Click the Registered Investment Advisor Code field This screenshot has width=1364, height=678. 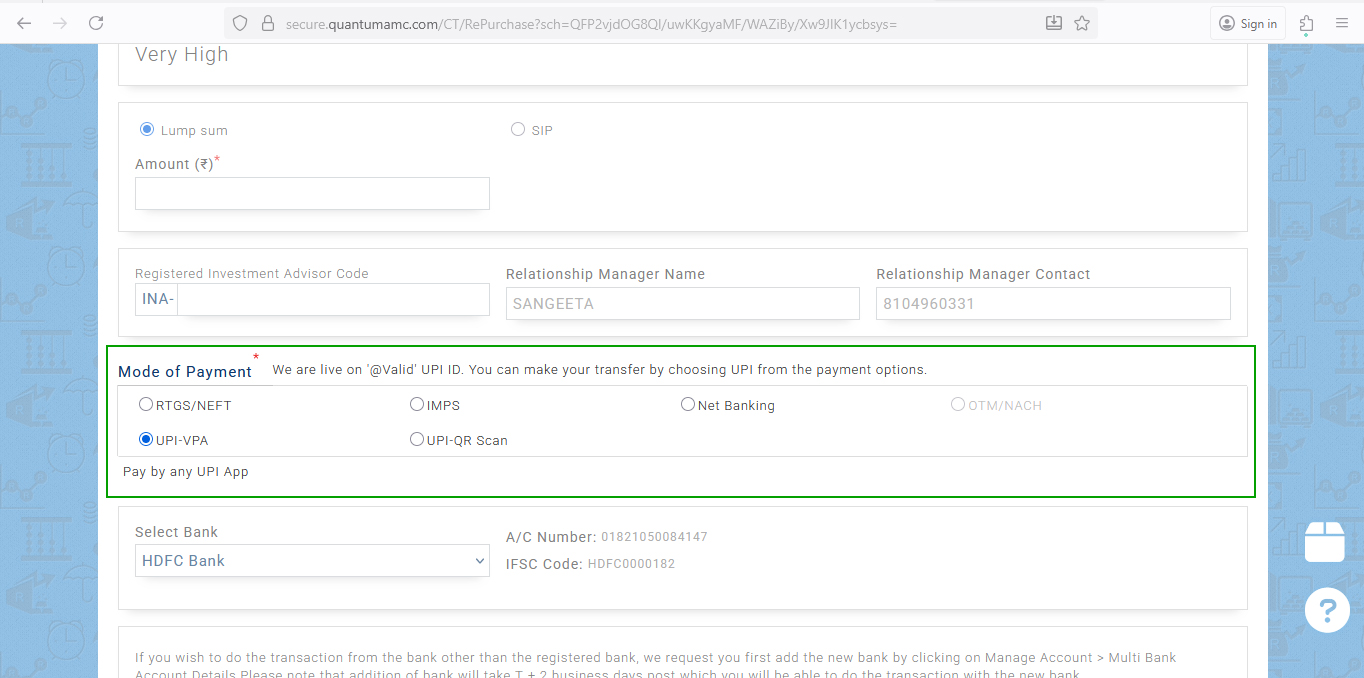(x=332, y=299)
